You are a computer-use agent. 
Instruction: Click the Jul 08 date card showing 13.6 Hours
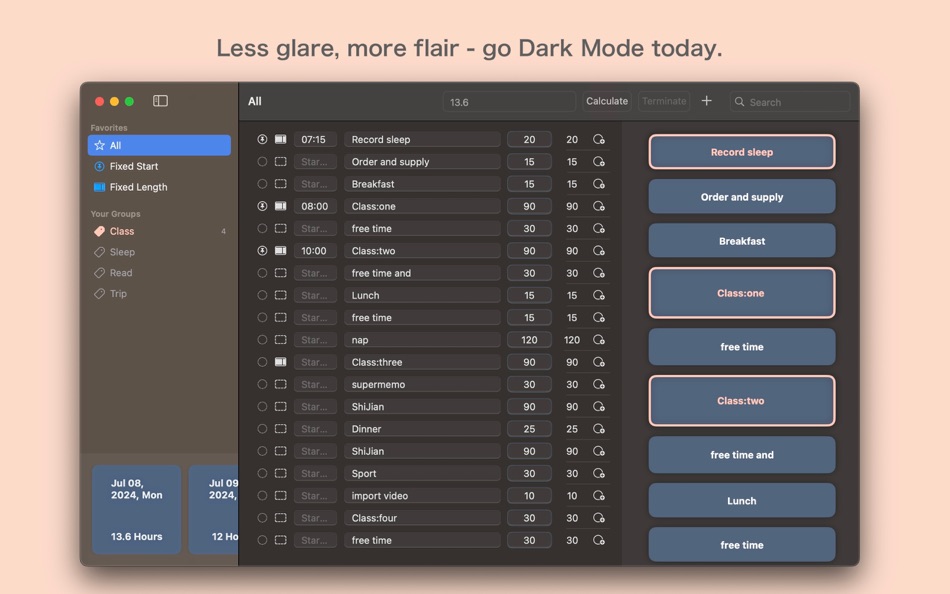pyautogui.click(x=136, y=510)
